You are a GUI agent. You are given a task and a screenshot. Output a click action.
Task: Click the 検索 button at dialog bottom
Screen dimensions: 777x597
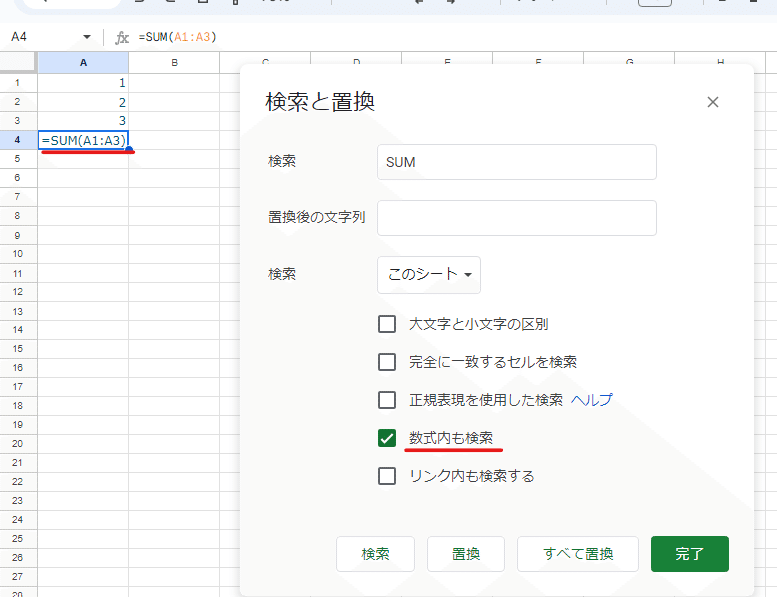pos(375,554)
